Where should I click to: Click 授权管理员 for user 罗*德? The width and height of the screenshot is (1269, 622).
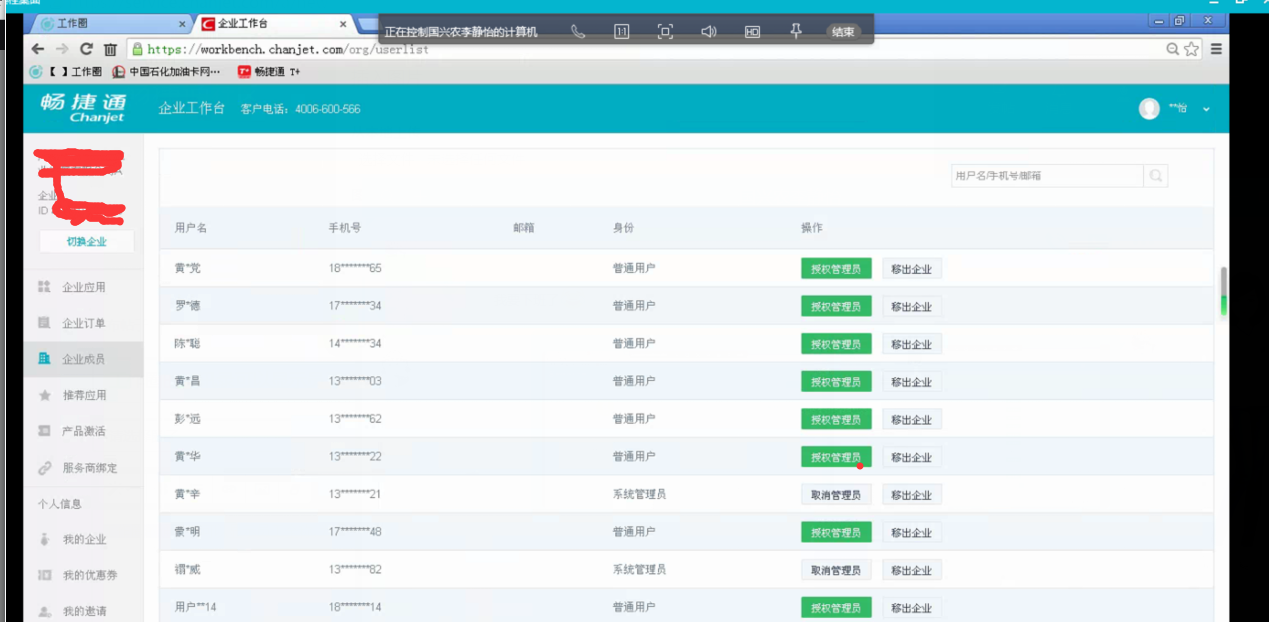836,306
